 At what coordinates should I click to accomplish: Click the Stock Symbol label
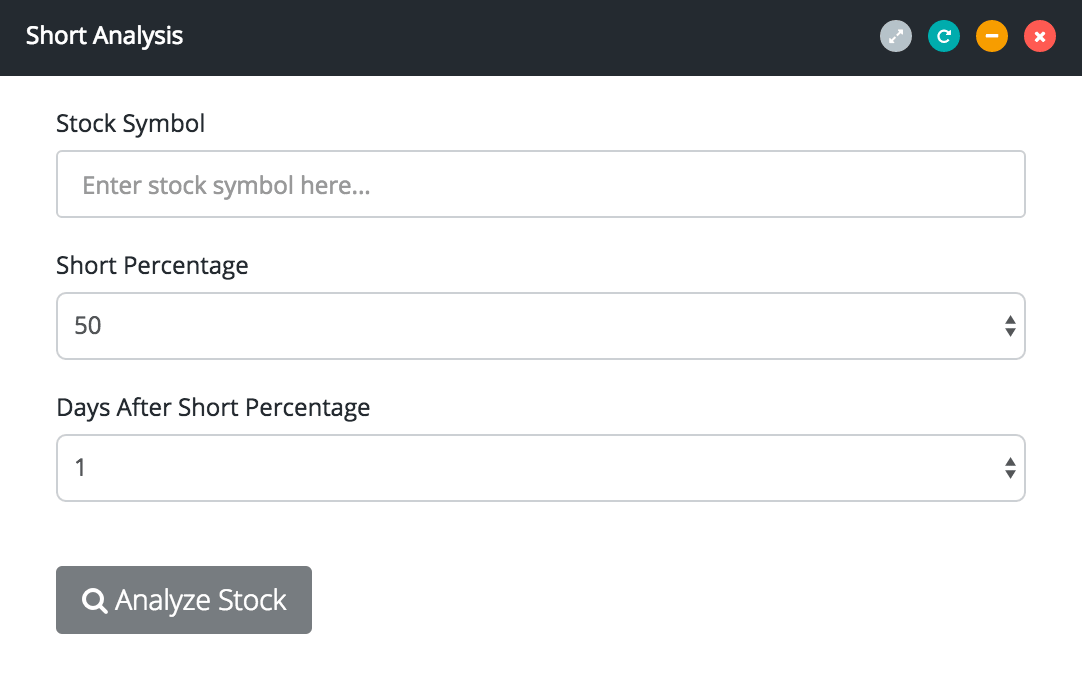click(x=131, y=124)
